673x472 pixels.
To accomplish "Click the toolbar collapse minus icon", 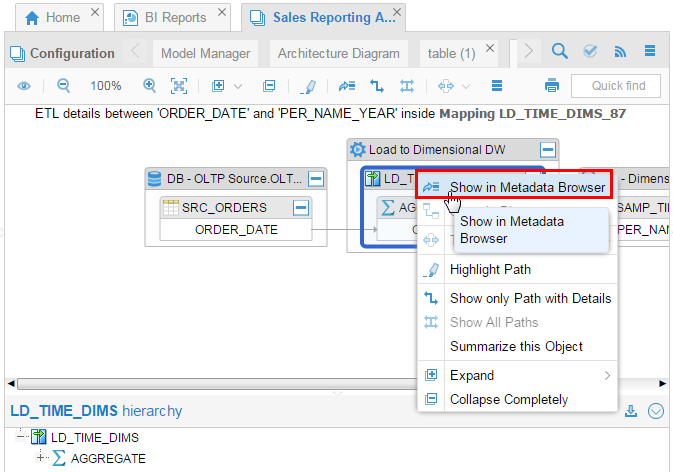I will tap(269, 86).
